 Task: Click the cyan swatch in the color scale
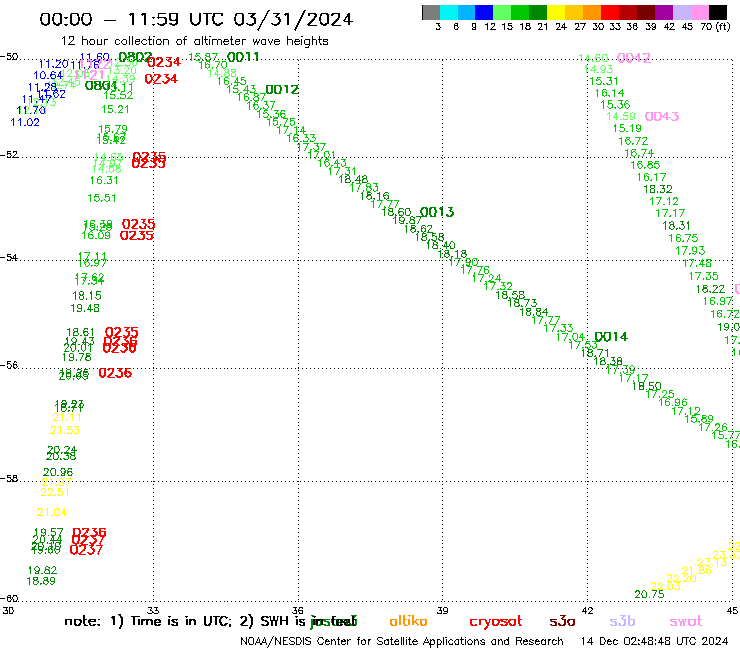[x=449, y=12]
